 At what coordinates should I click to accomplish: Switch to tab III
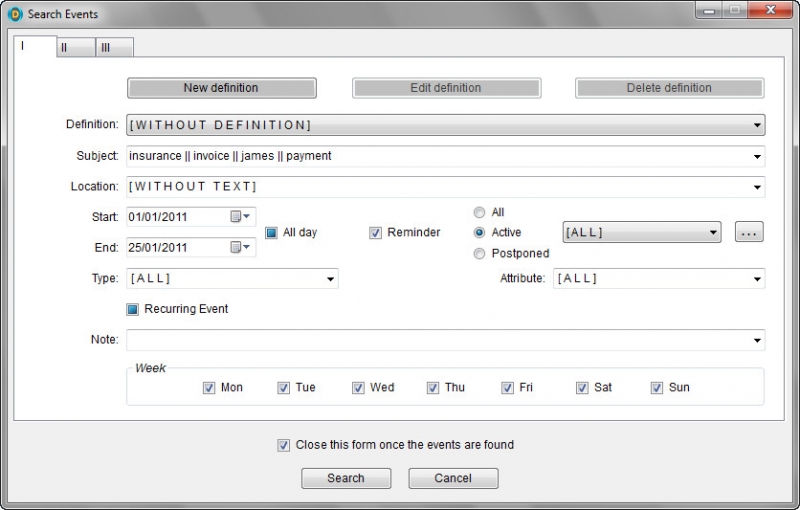[114, 47]
